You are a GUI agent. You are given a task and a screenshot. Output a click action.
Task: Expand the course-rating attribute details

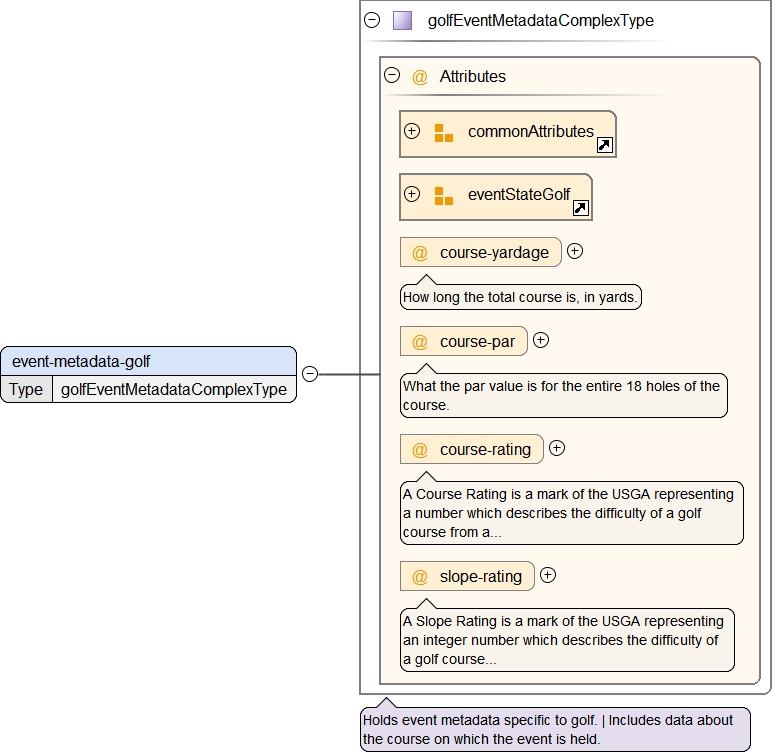[557, 449]
